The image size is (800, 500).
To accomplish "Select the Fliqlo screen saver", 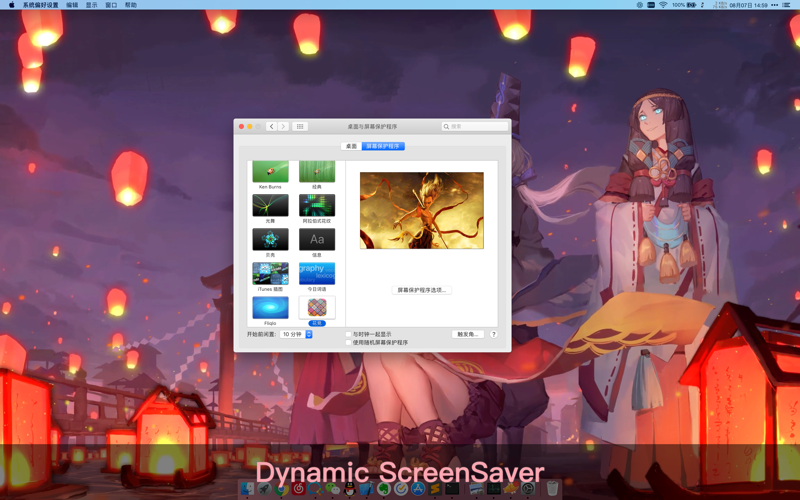I will coord(270,308).
